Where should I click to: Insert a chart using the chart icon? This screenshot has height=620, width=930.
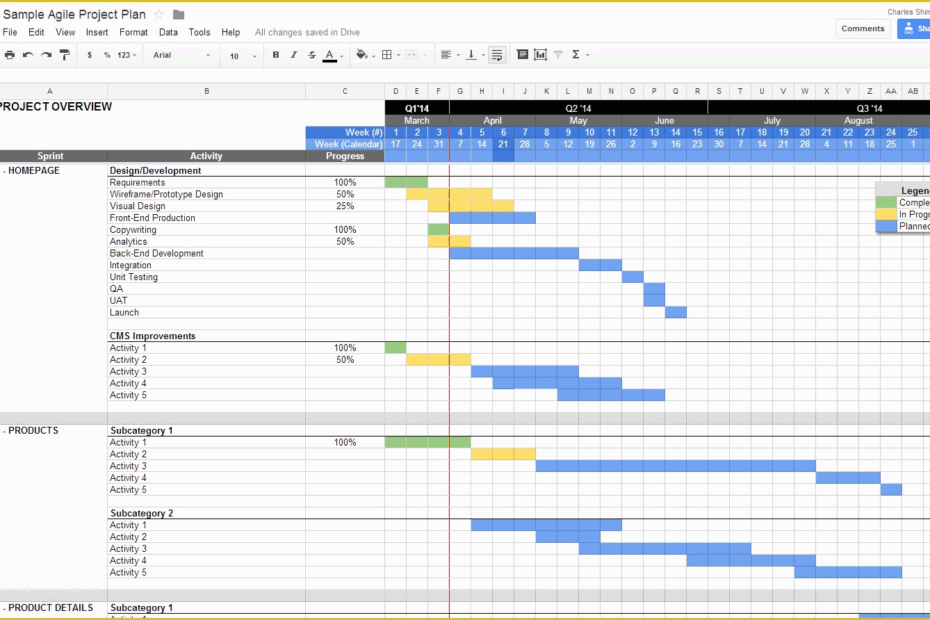coord(541,55)
